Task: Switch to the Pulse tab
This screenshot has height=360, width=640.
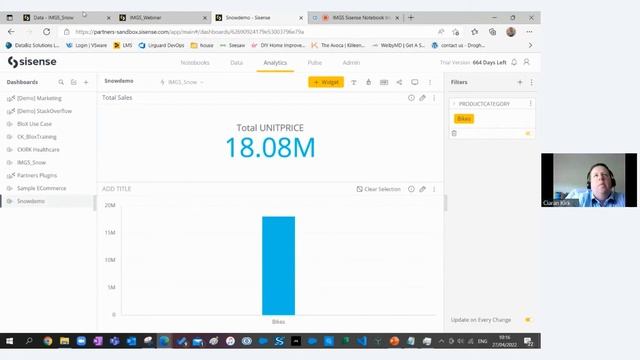Action: pyautogui.click(x=315, y=62)
